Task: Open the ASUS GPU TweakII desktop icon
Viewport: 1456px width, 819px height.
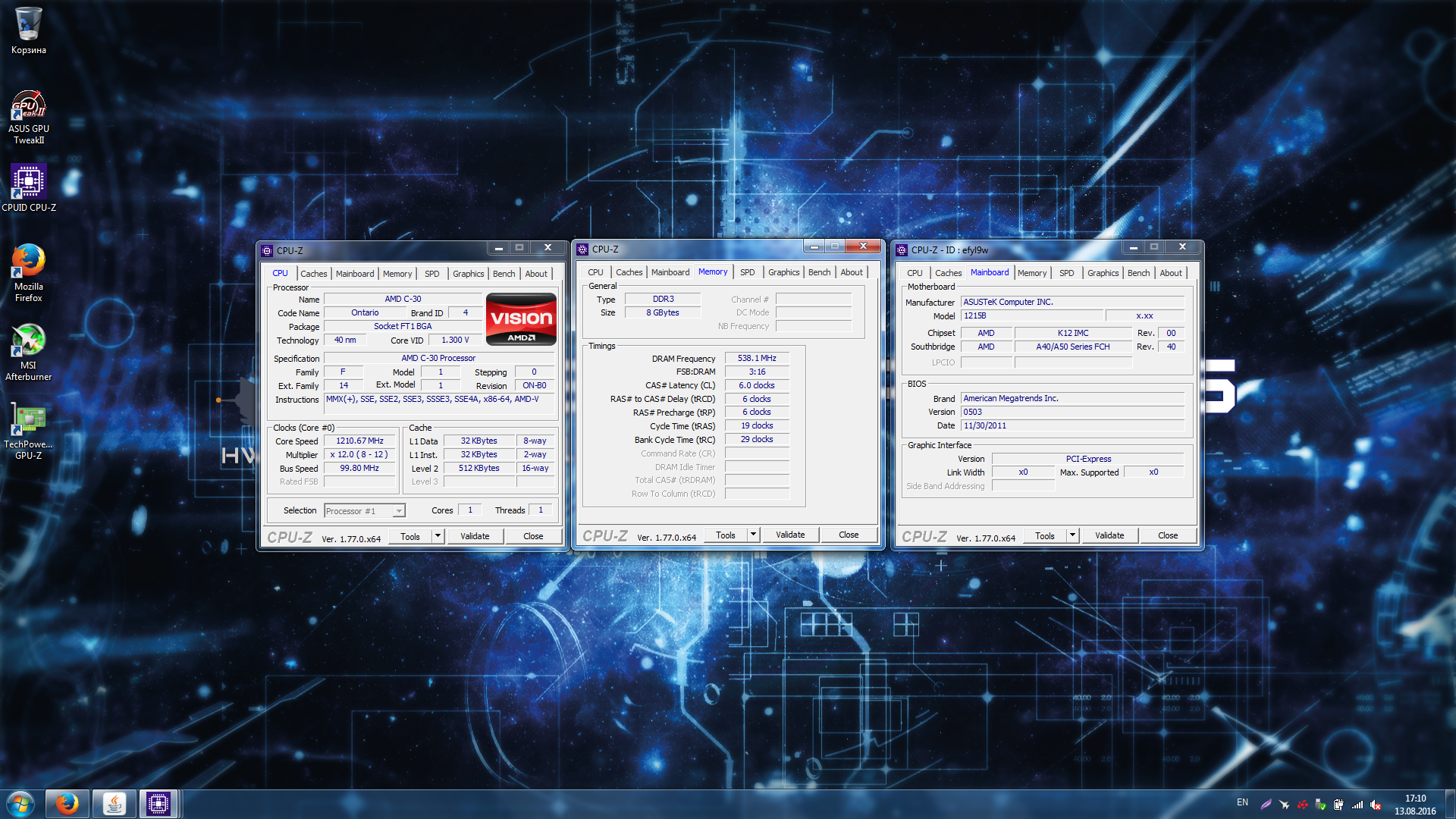Action: click(28, 116)
